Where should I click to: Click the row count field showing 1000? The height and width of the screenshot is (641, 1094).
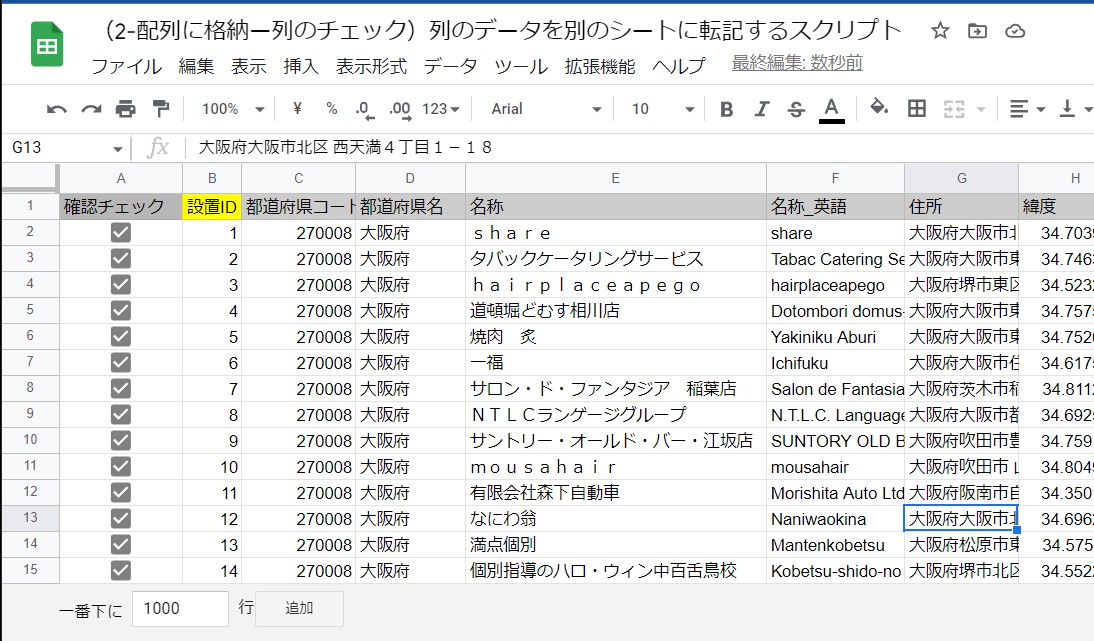(181, 608)
